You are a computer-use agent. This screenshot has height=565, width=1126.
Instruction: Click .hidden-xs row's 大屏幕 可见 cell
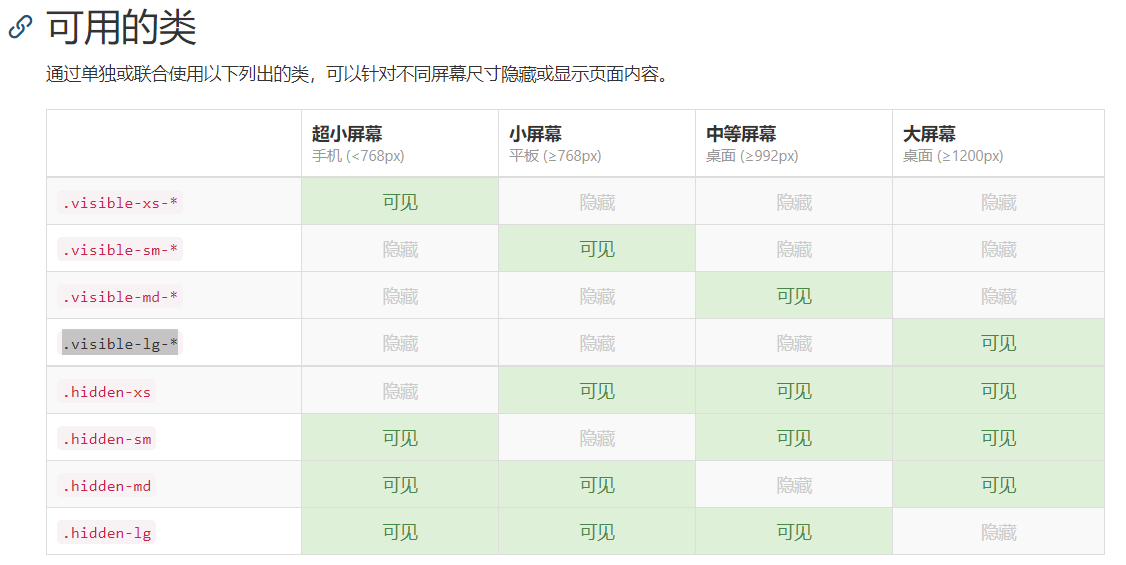click(998, 391)
